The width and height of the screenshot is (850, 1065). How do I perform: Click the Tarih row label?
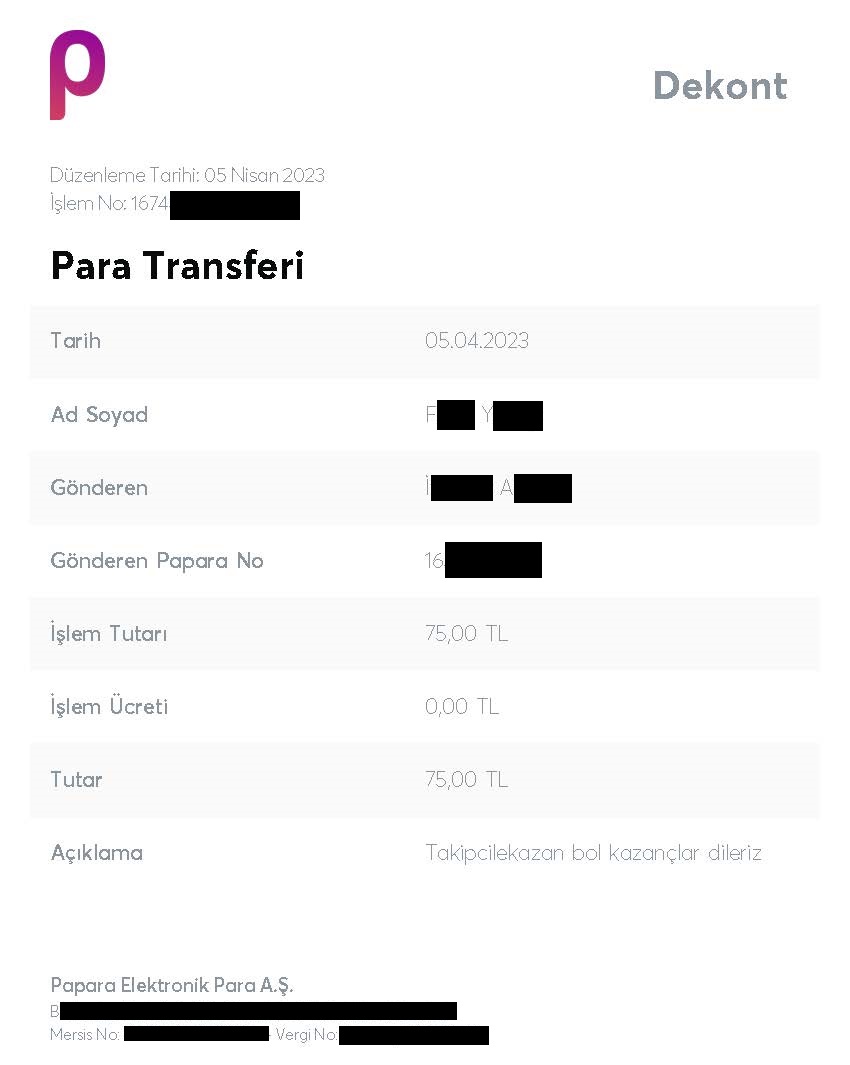[75, 340]
